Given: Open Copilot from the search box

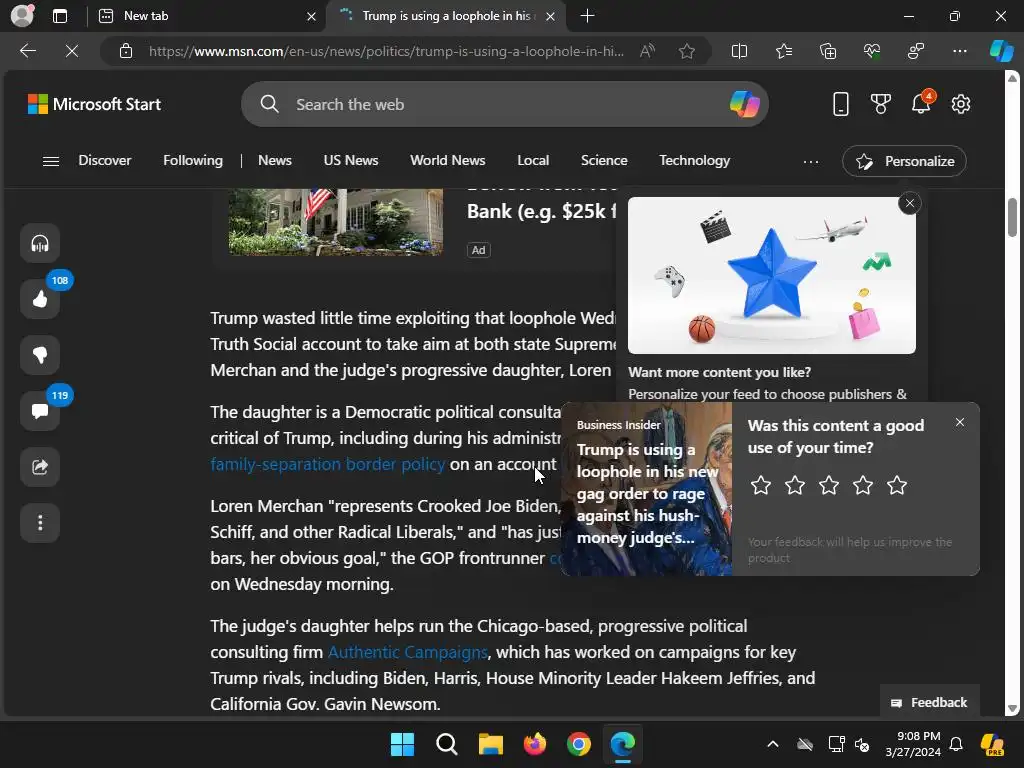Looking at the screenshot, I should [x=744, y=104].
